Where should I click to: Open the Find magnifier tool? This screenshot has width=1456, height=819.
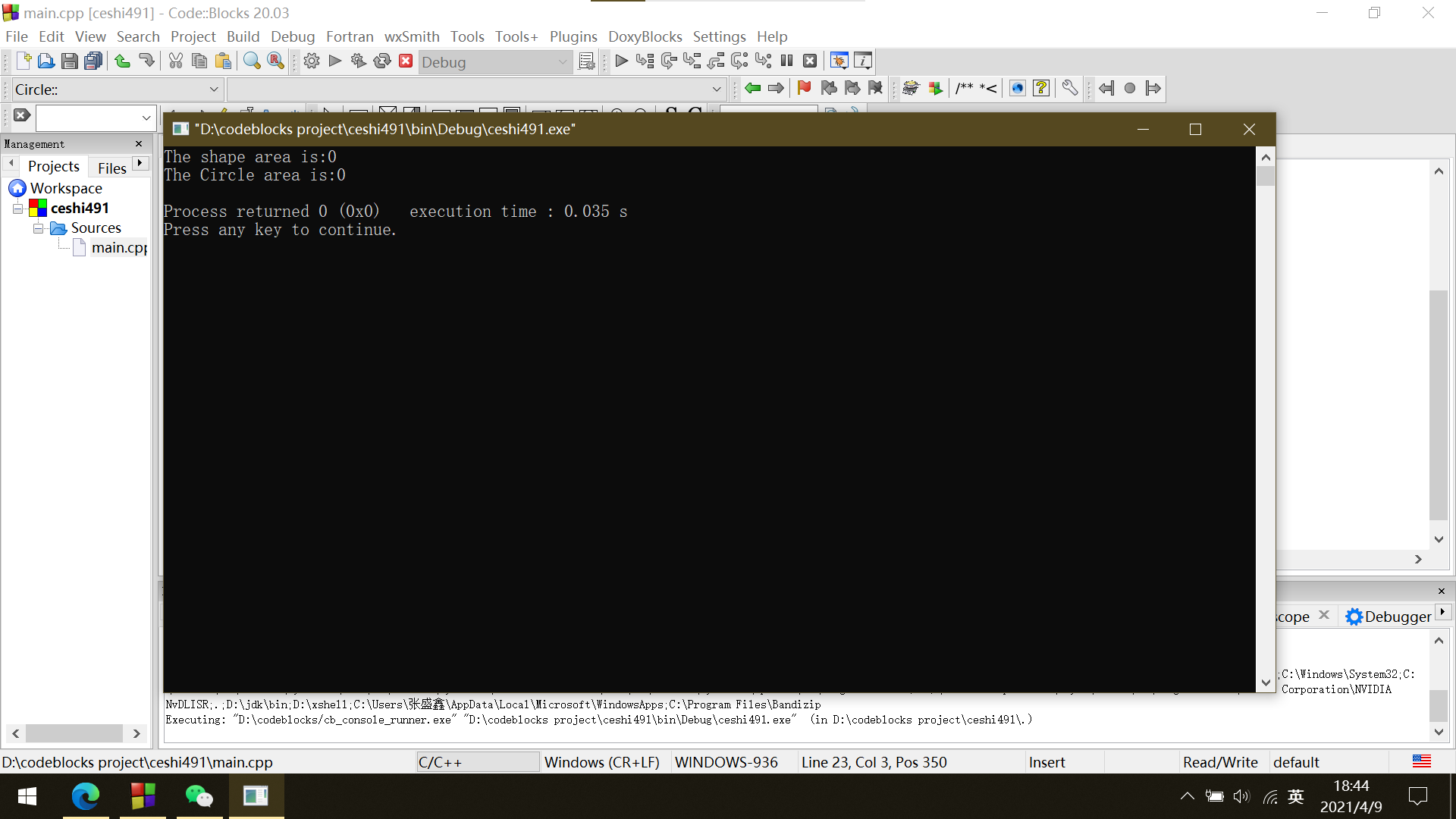(252, 61)
